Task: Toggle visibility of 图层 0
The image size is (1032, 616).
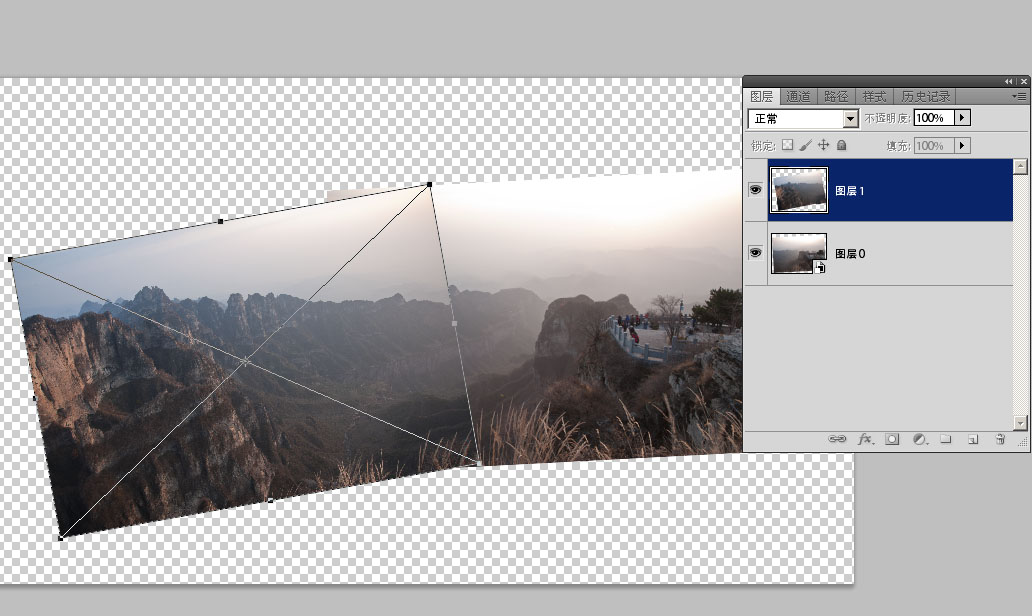Action: pos(756,253)
